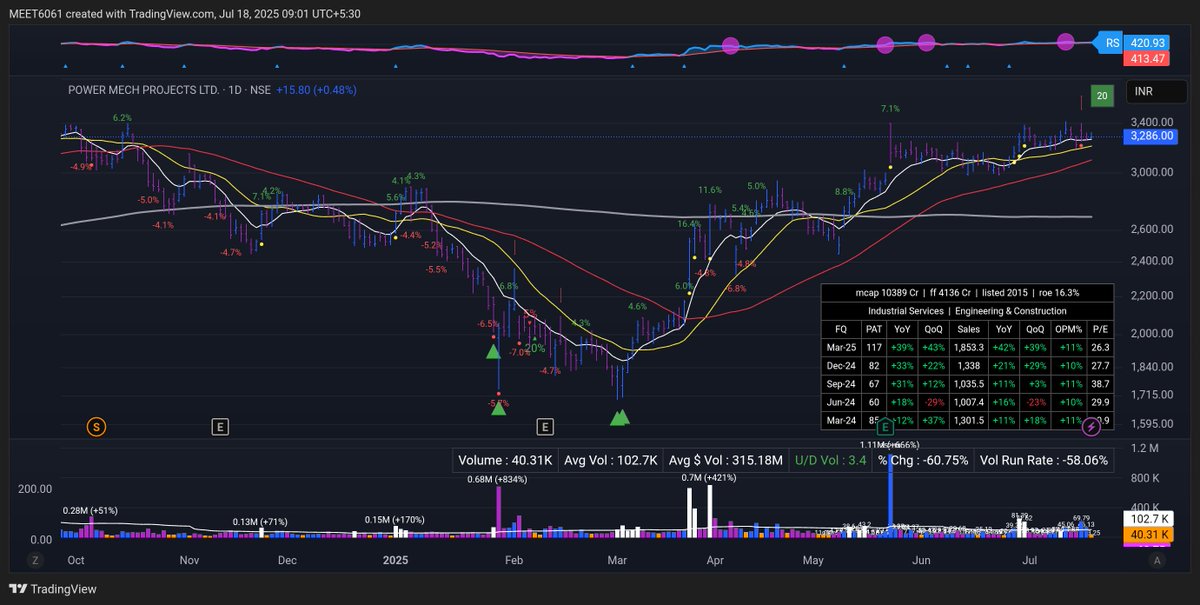
Task: Click the Industrial Services sector row
Action: point(967,311)
